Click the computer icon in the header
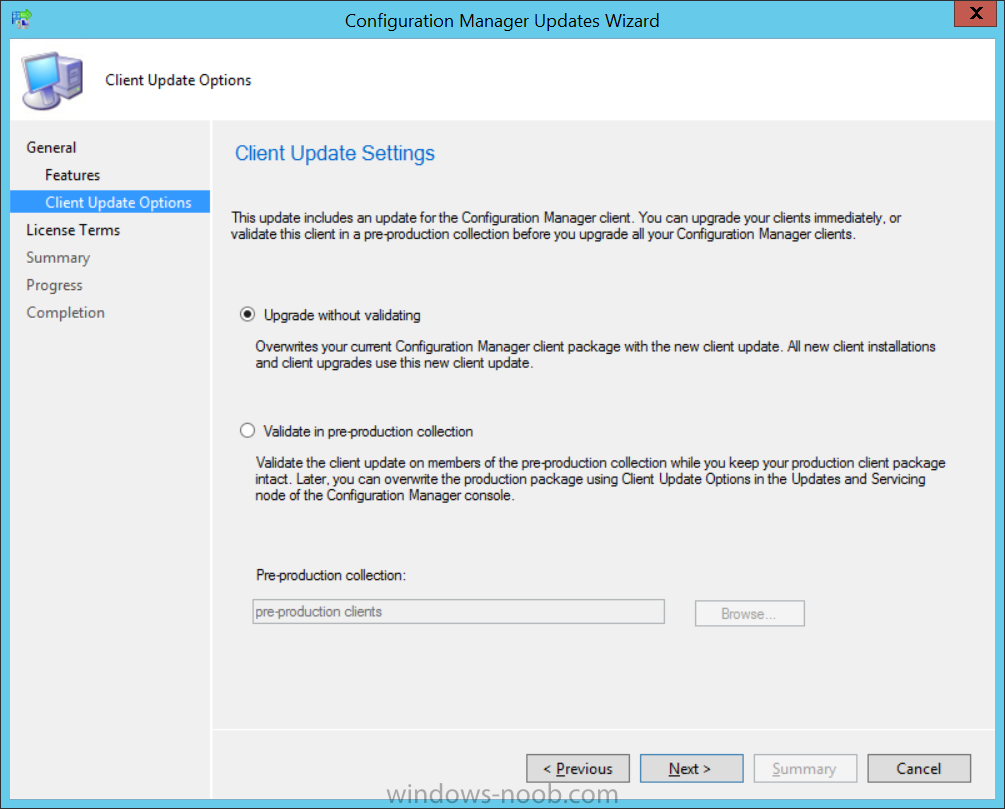The width and height of the screenshot is (1005, 809). point(53,81)
